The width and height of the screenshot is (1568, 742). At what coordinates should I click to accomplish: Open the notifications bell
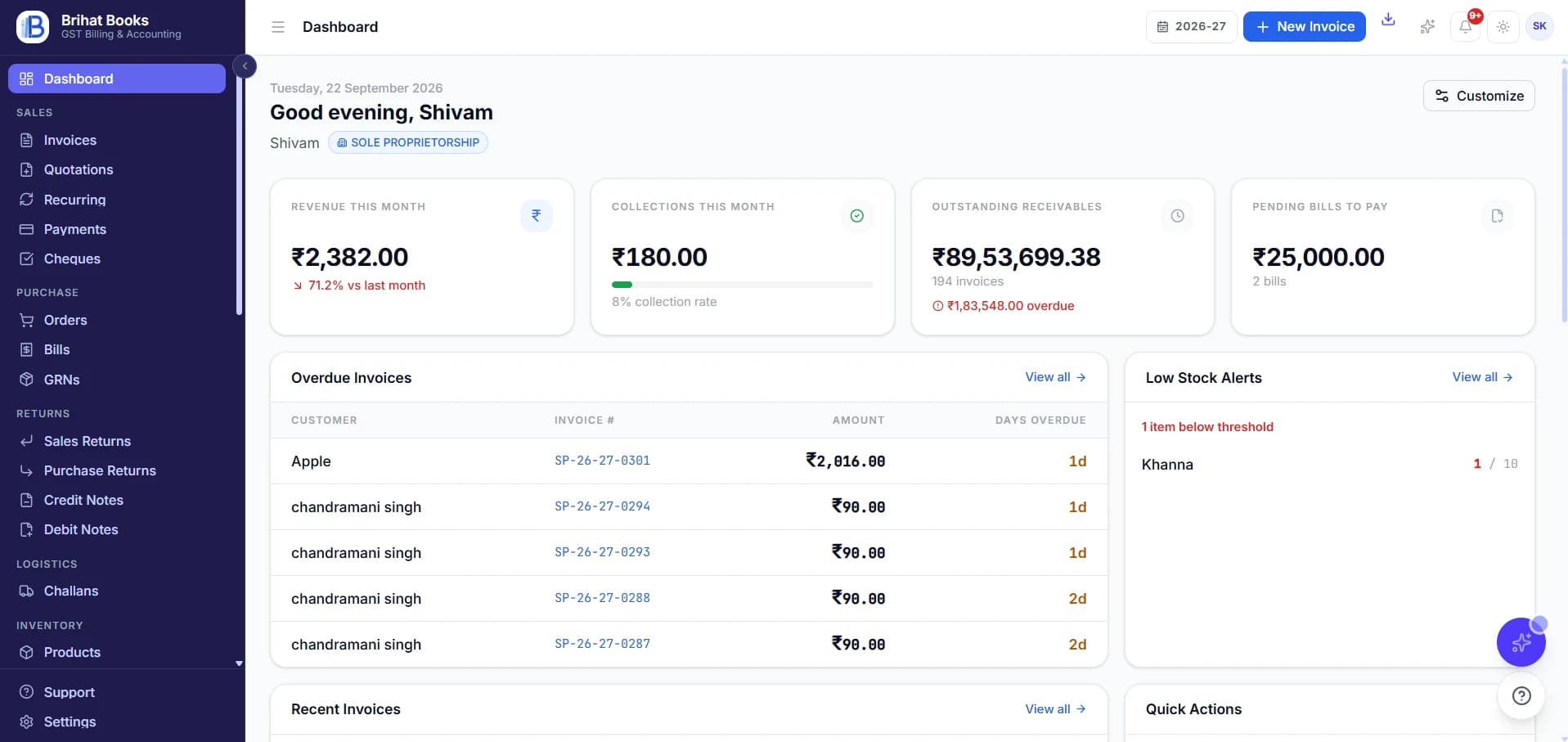pos(1466,27)
